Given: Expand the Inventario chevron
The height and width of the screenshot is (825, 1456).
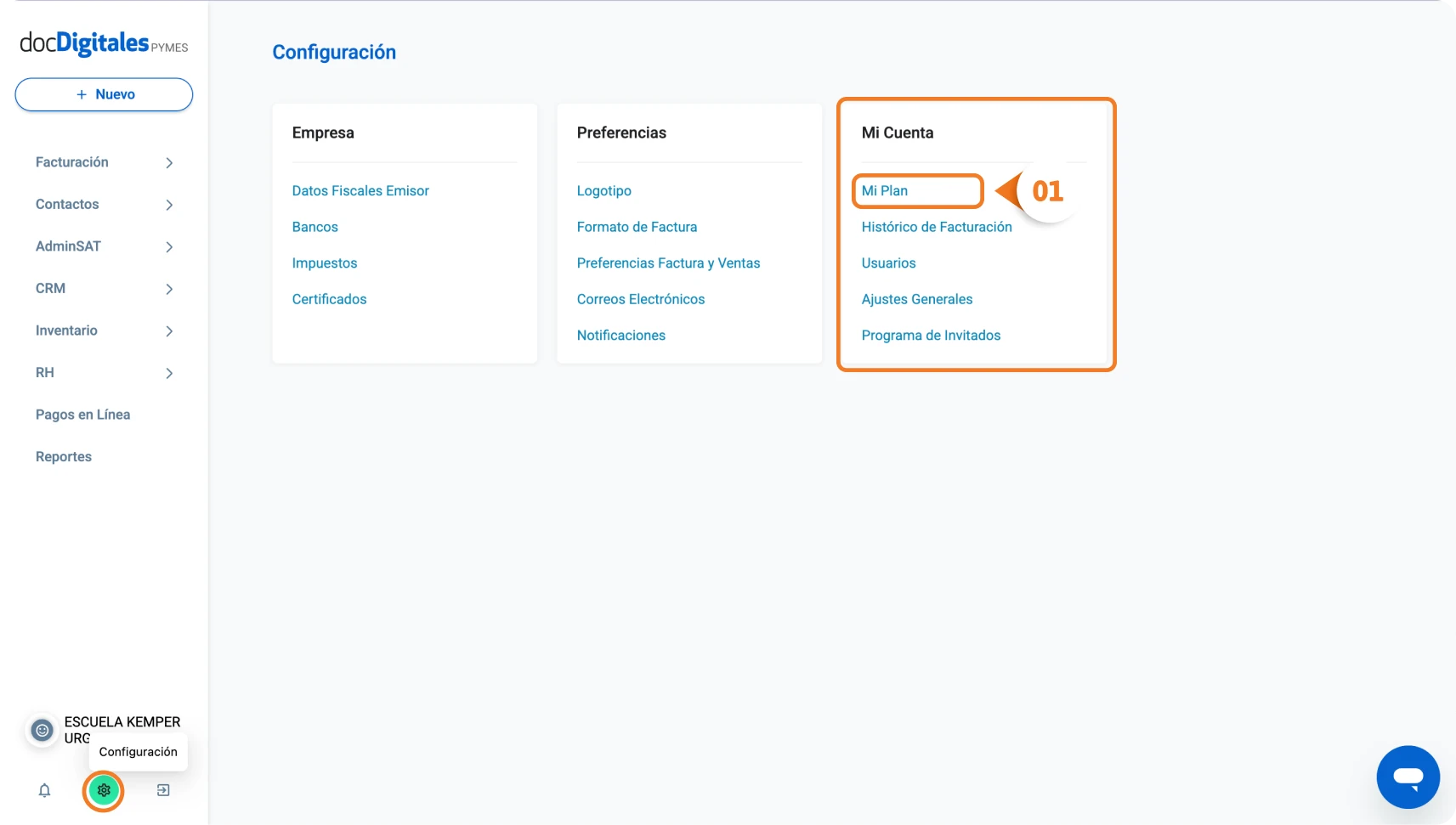Looking at the screenshot, I should 169,331.
